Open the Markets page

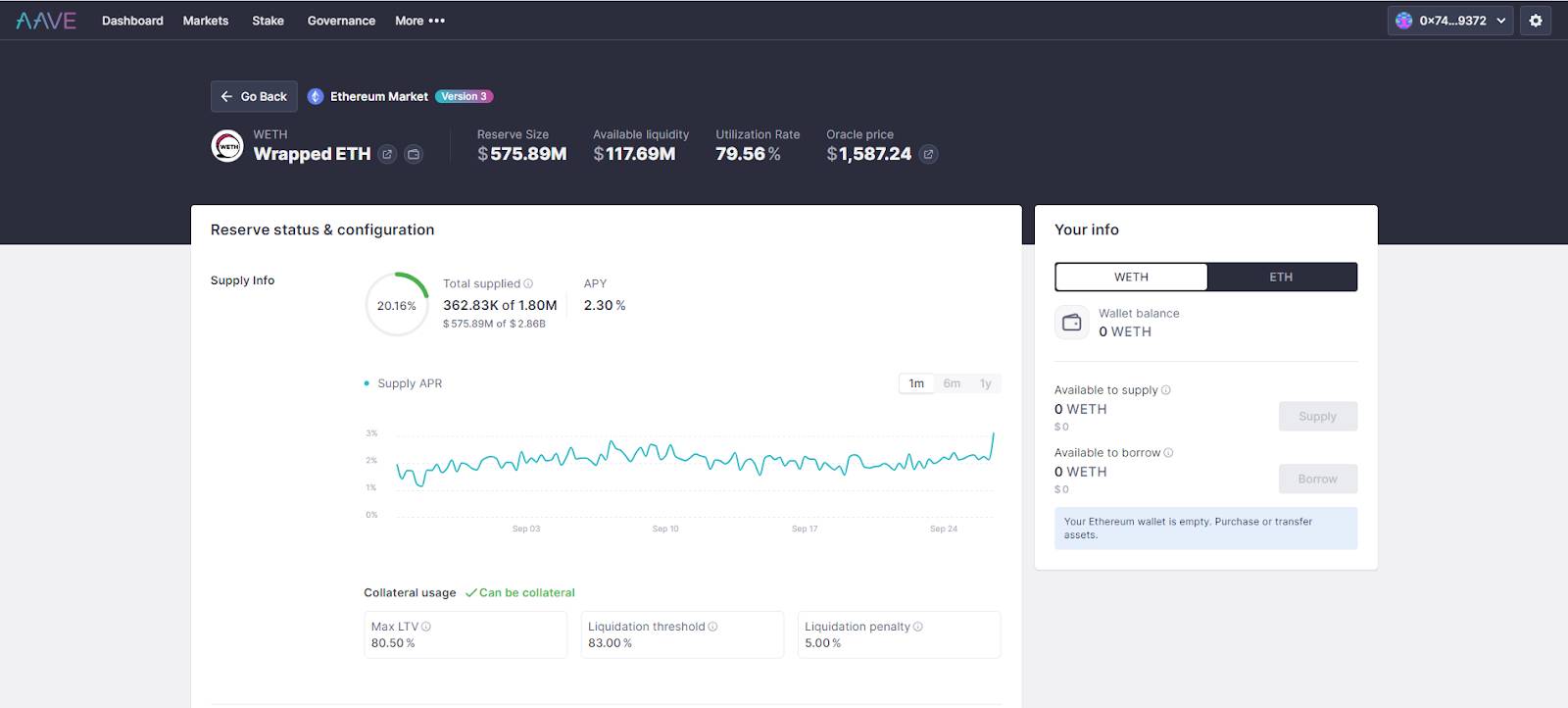tap(206, 21)
